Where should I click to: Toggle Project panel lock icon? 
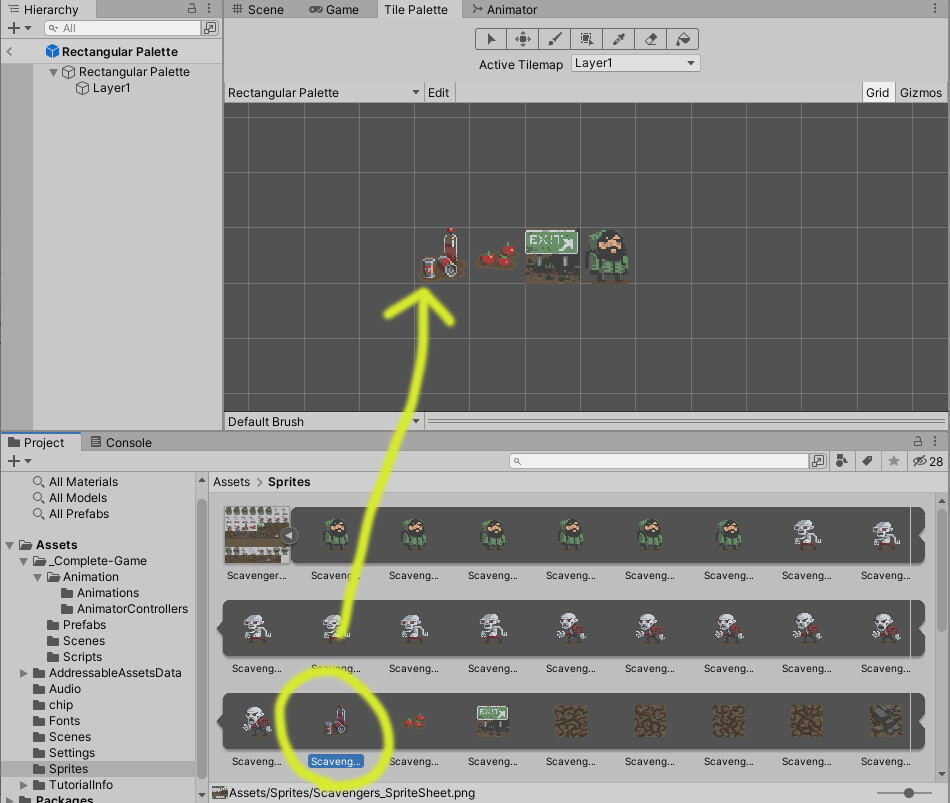[918, 441]
